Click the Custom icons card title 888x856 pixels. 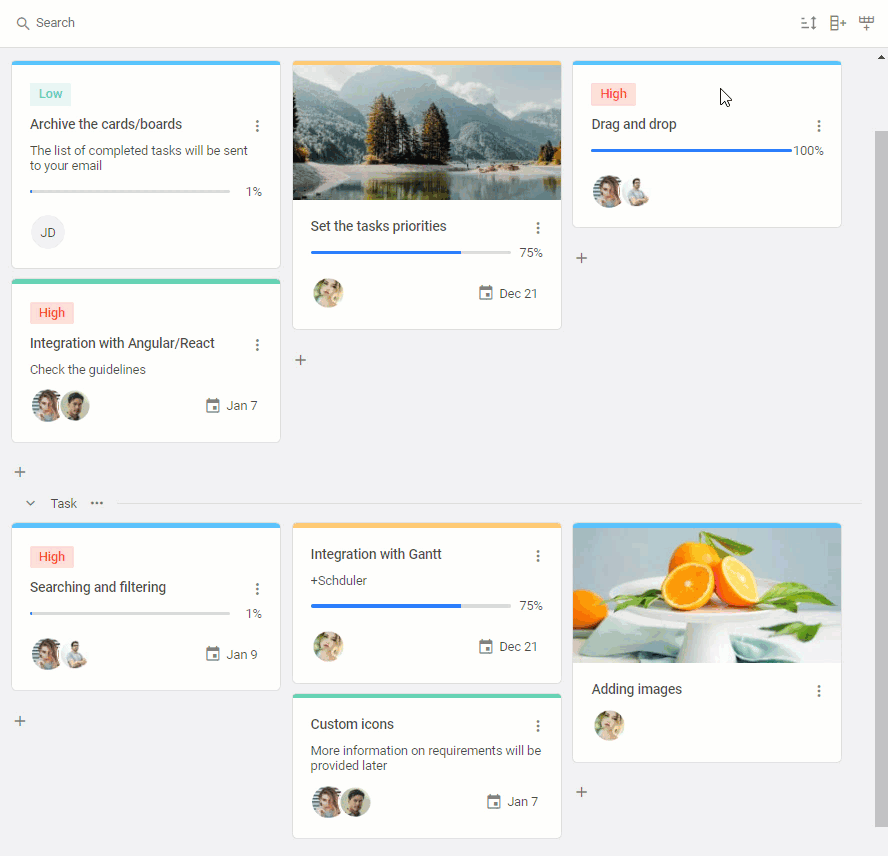(352, 724)
